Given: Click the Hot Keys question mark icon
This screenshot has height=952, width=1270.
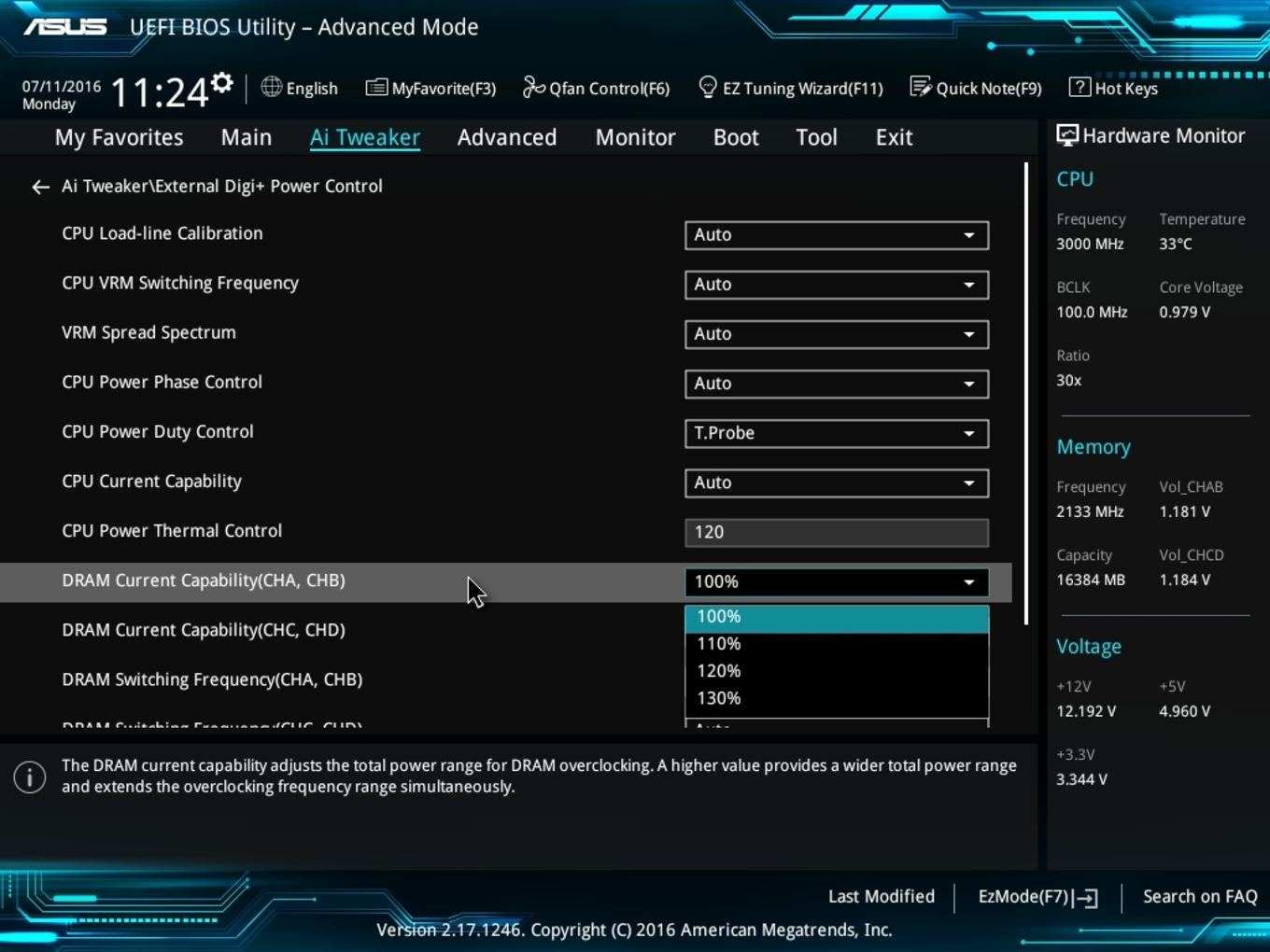Looking at the screenshot, I should point(1079,87).
